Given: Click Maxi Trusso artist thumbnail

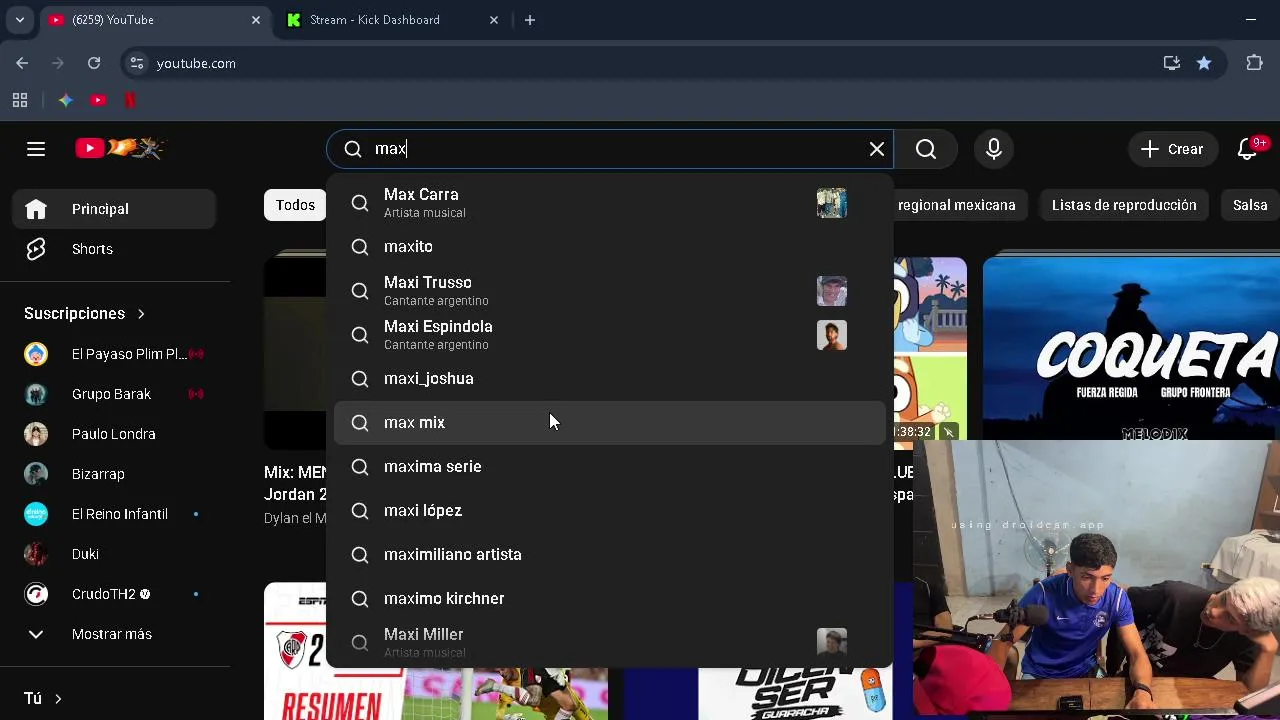Looking at the screenshot, I should tap(831, 291).
